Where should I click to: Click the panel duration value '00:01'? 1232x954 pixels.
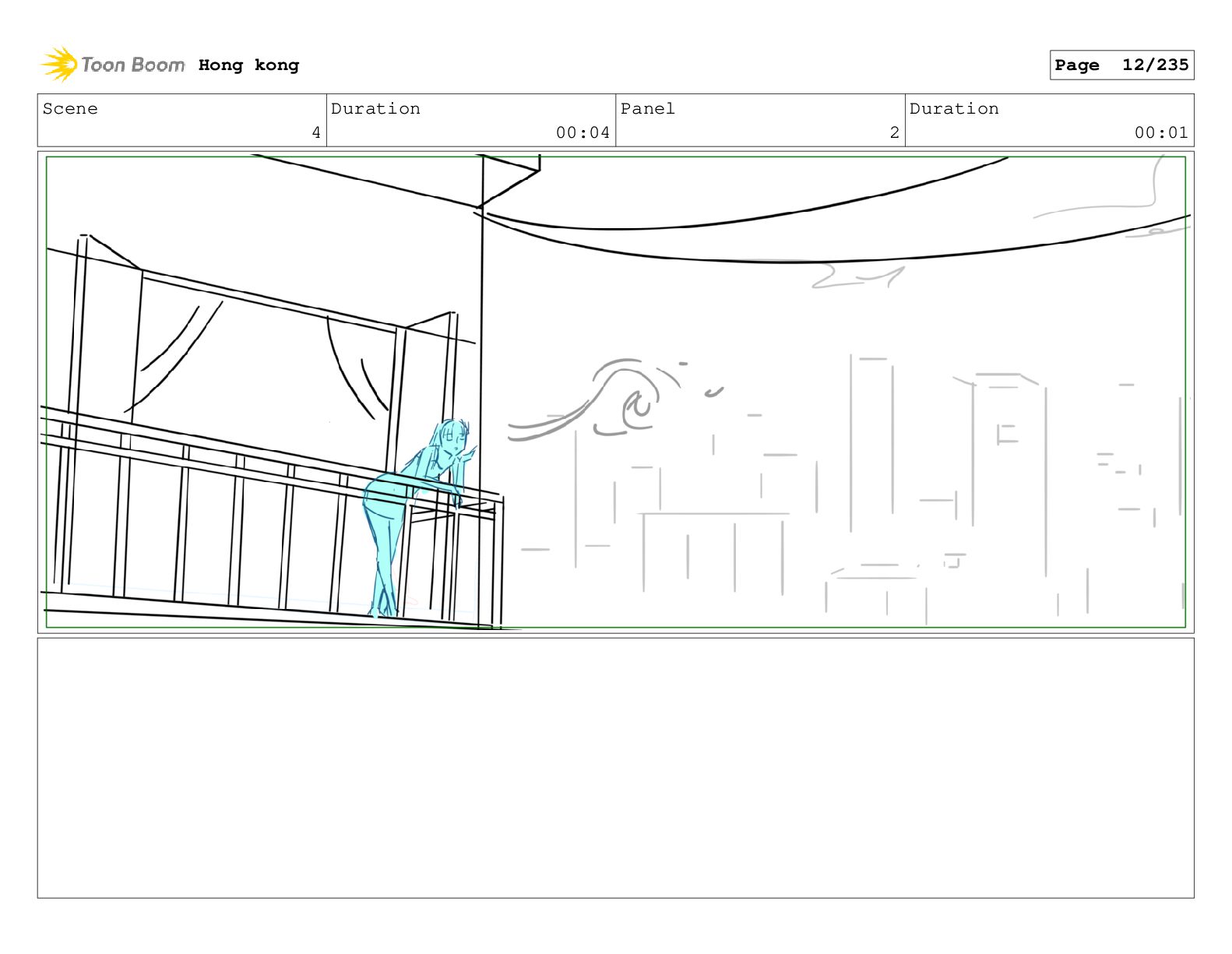click(x=1161, y=133)
